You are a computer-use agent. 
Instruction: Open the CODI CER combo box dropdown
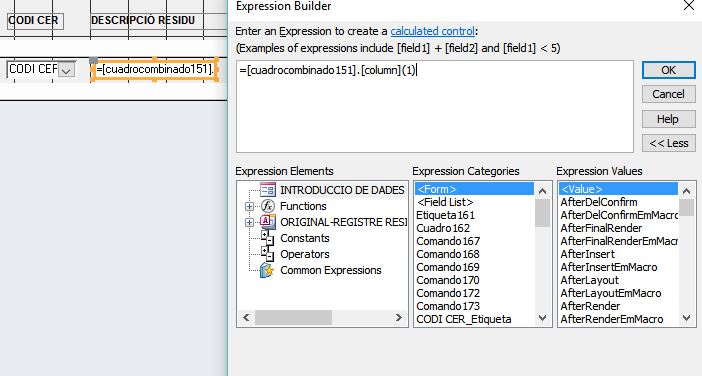(67, 71)
